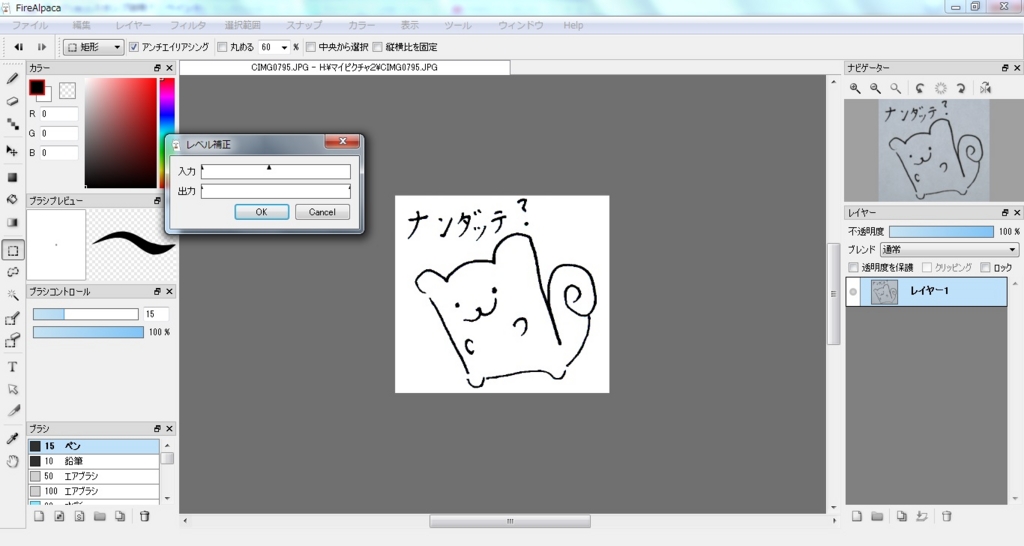Undock the ブラシコントロール panel

click(157, 291)
